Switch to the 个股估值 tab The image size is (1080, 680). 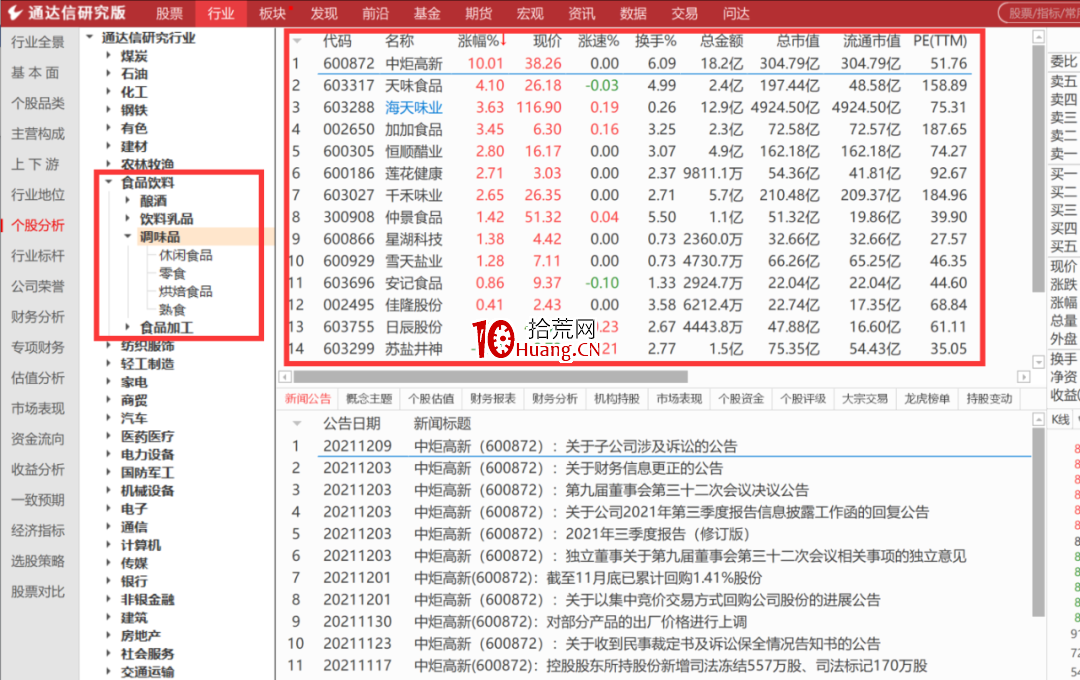pyautogui.click(x=431, y=398)
